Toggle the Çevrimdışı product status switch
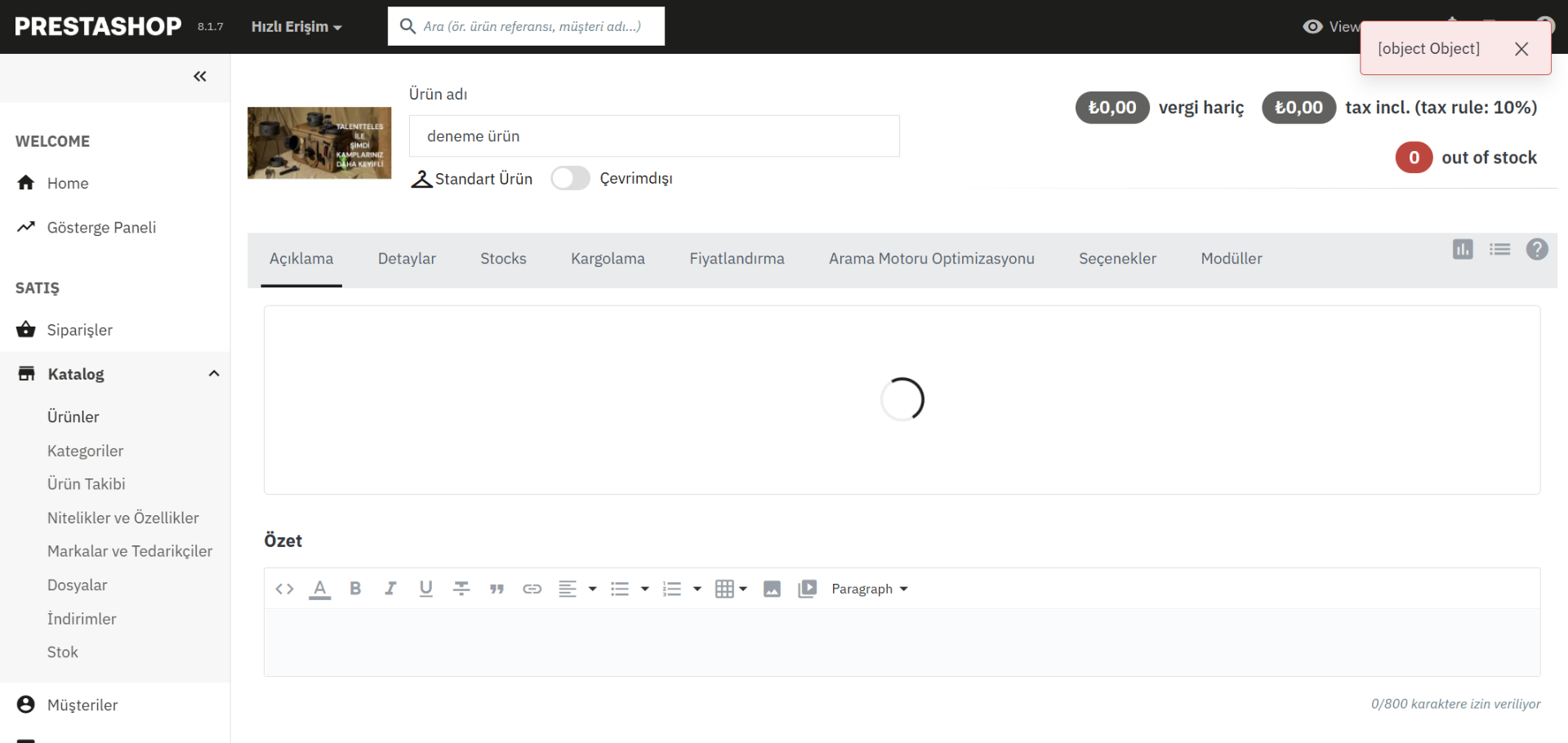Viewport: 1568px width, 743px height. point(570,178)
